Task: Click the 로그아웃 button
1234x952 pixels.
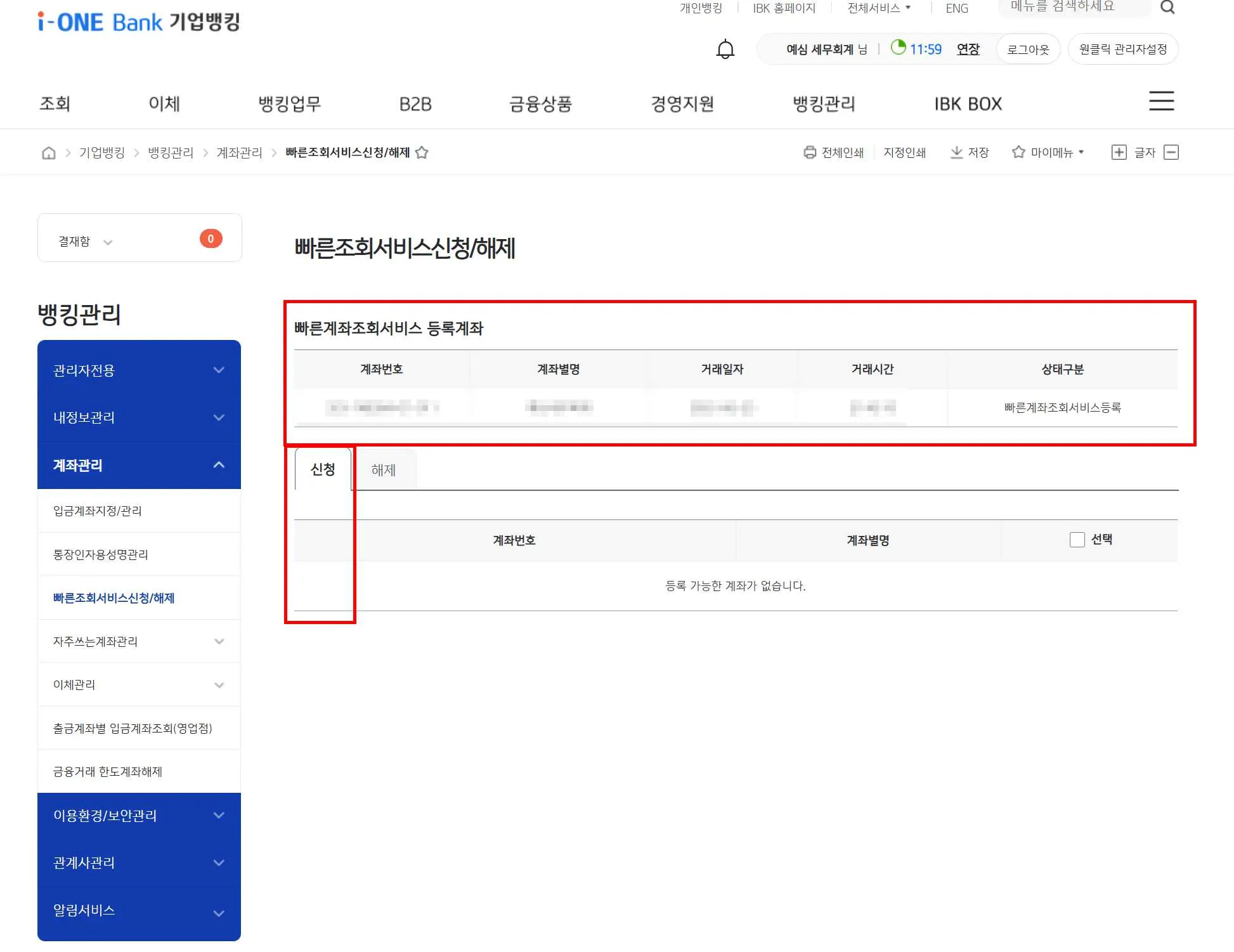Action: coord(1028,49)
